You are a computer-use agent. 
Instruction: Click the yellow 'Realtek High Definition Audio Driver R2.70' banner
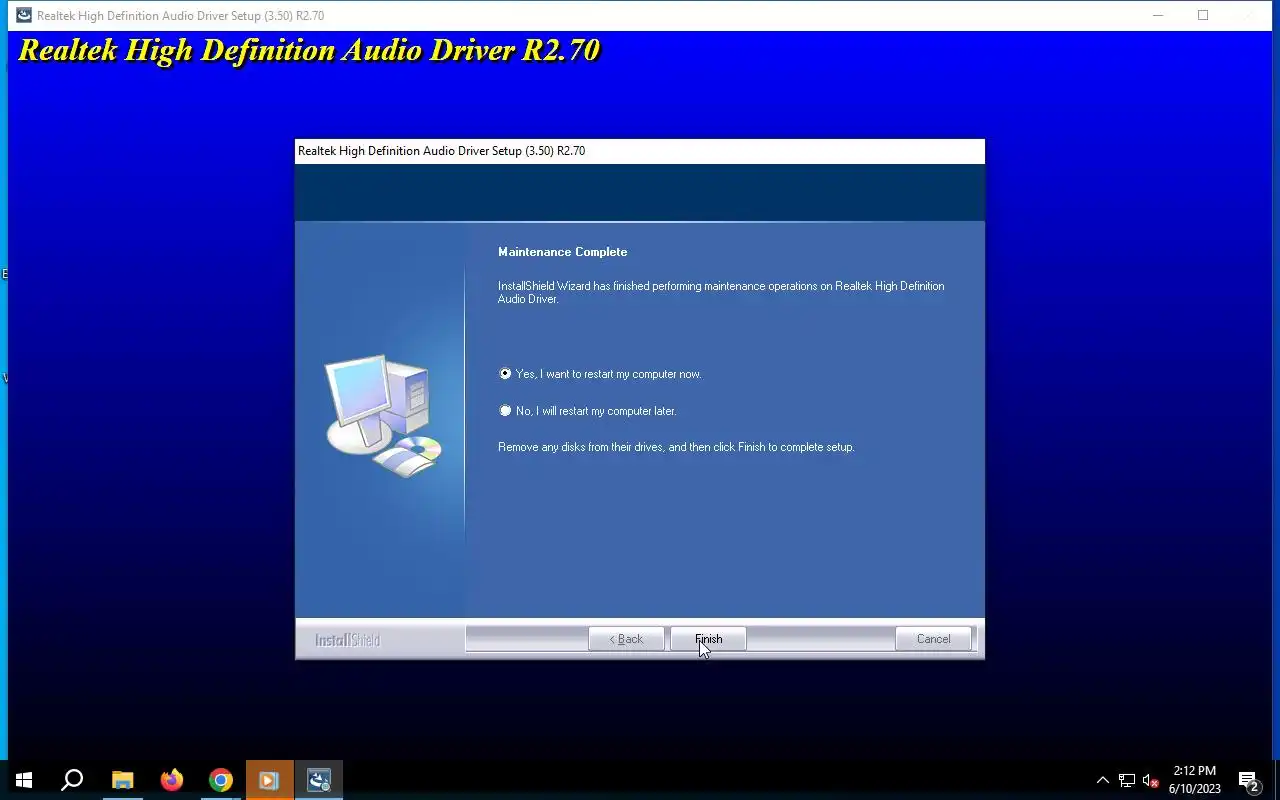coord(309,50)
